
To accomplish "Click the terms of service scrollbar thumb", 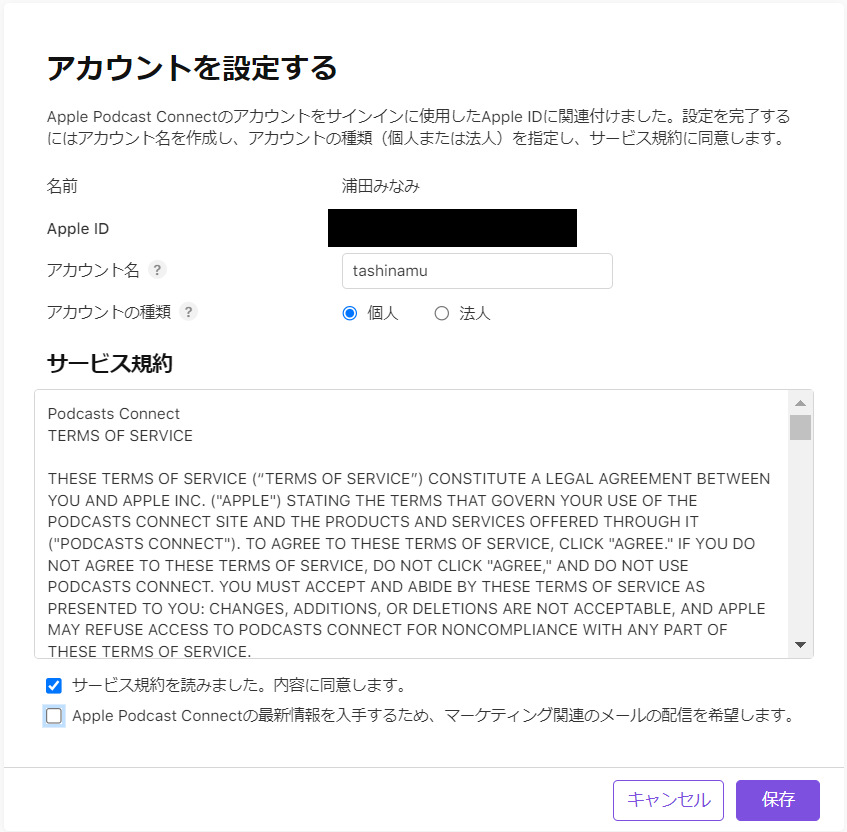I will (x=801, y=427).
